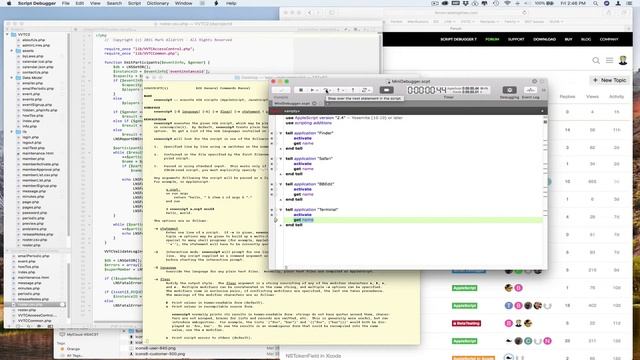Sort forum topics by Replies column
Screen dimensions: 640x360
pyautogui.click(x=567, y=97)
